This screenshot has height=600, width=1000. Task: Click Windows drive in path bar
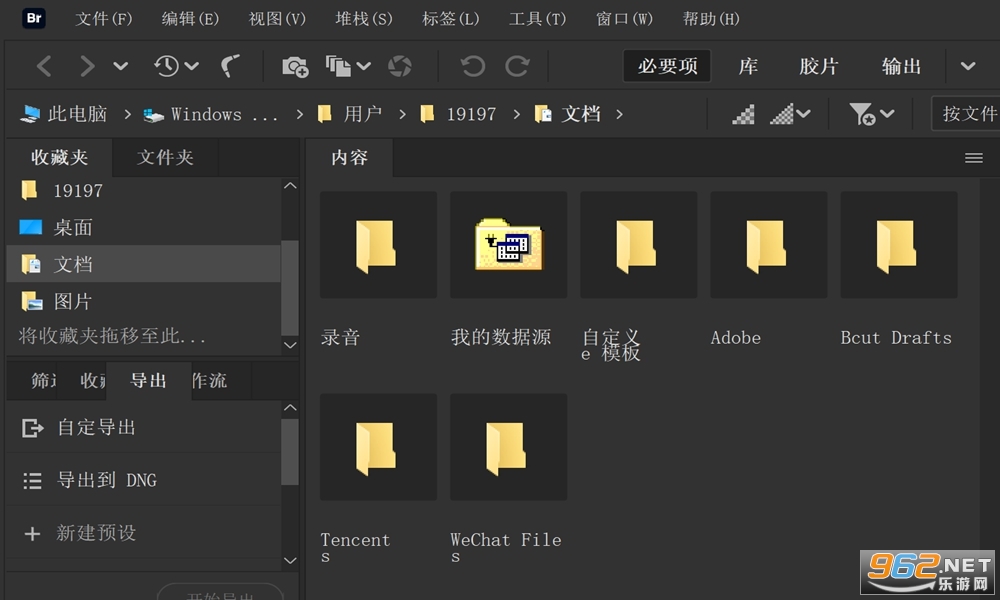click(x=210, y=115)
